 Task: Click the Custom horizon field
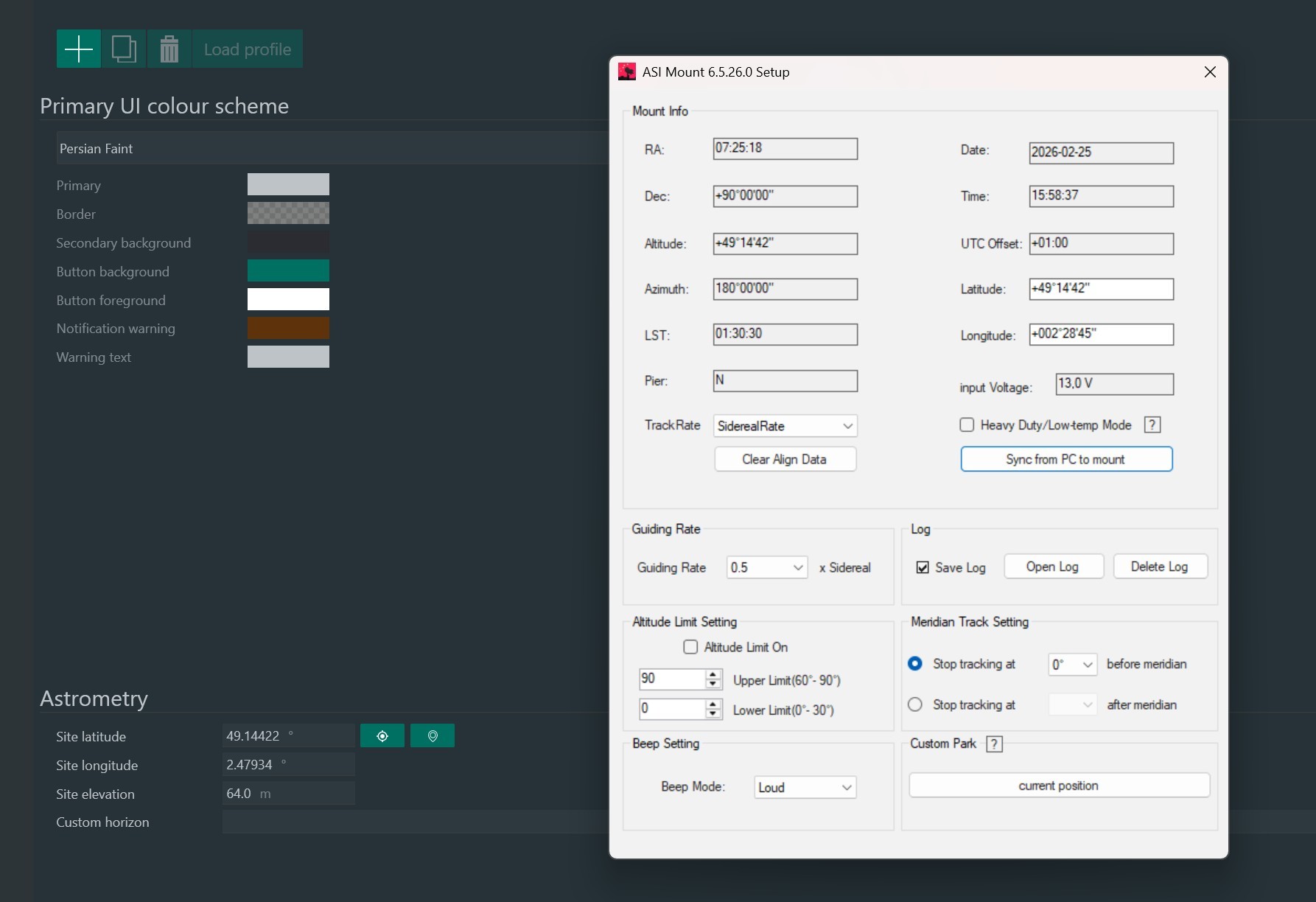(416, 822)
